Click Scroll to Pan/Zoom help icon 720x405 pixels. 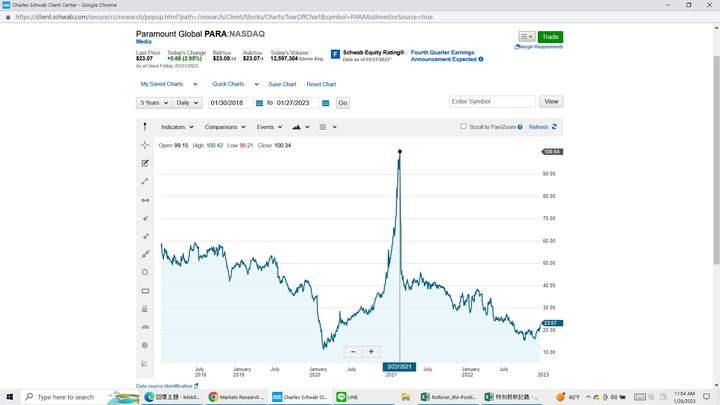point(520,127)
